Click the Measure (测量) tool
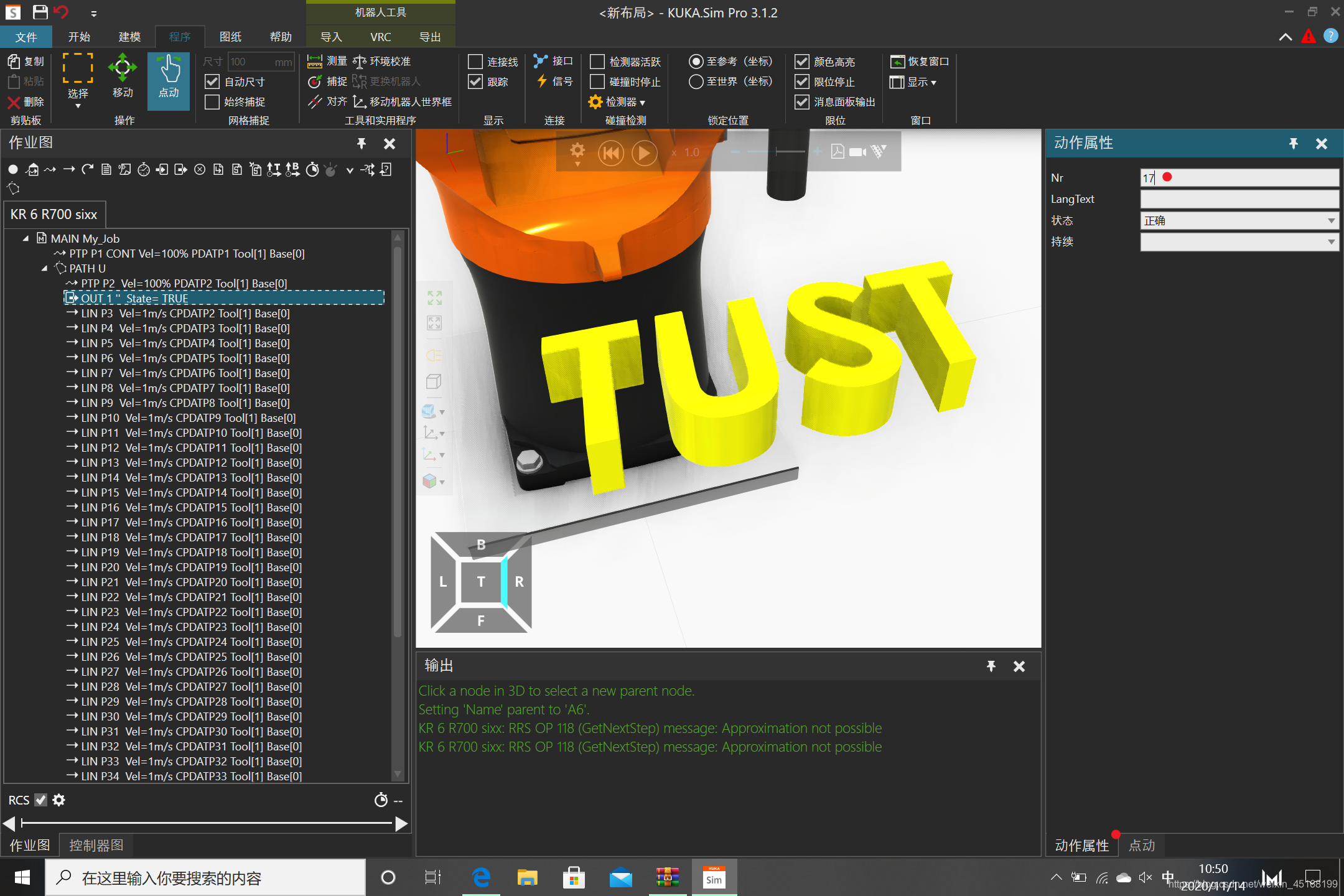 (327, 61)
